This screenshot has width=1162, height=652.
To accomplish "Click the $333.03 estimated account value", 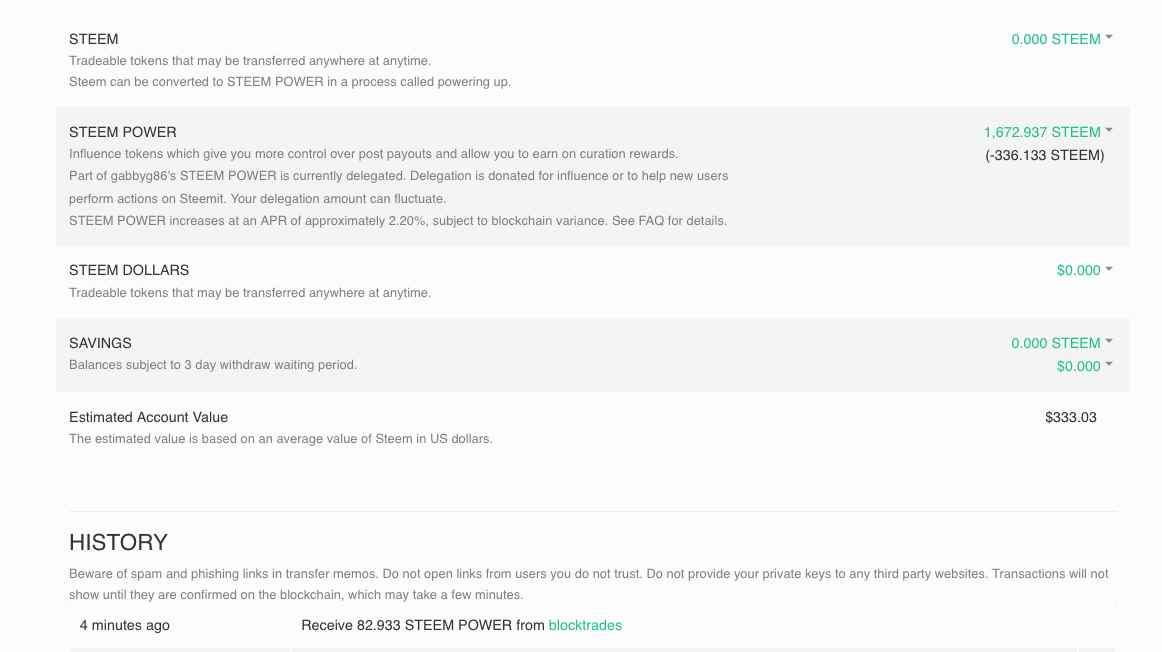I will (x=1070, y=417).
